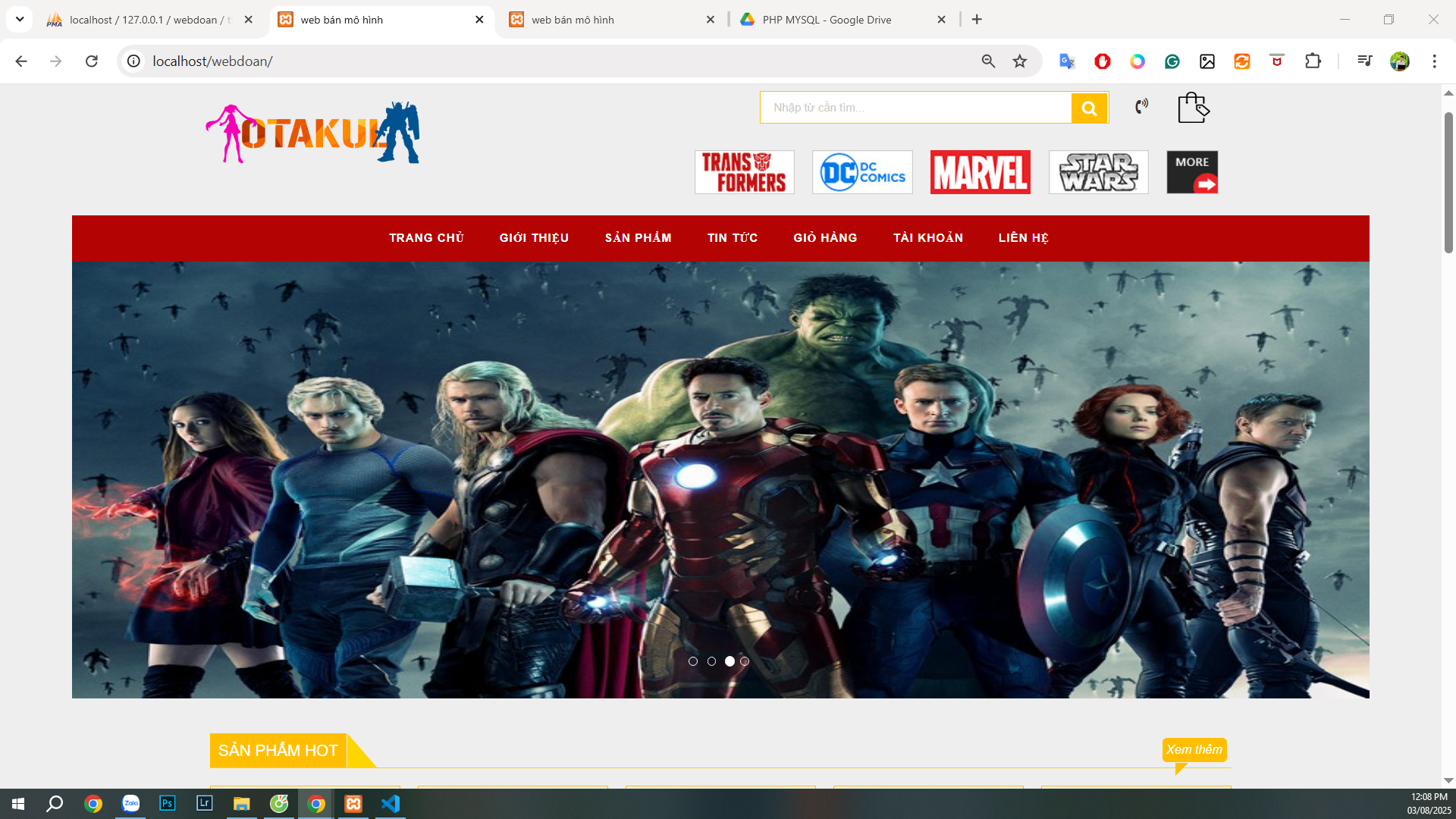
Task: Open the red pocket-style extension icon
Action: [1277, 61]
